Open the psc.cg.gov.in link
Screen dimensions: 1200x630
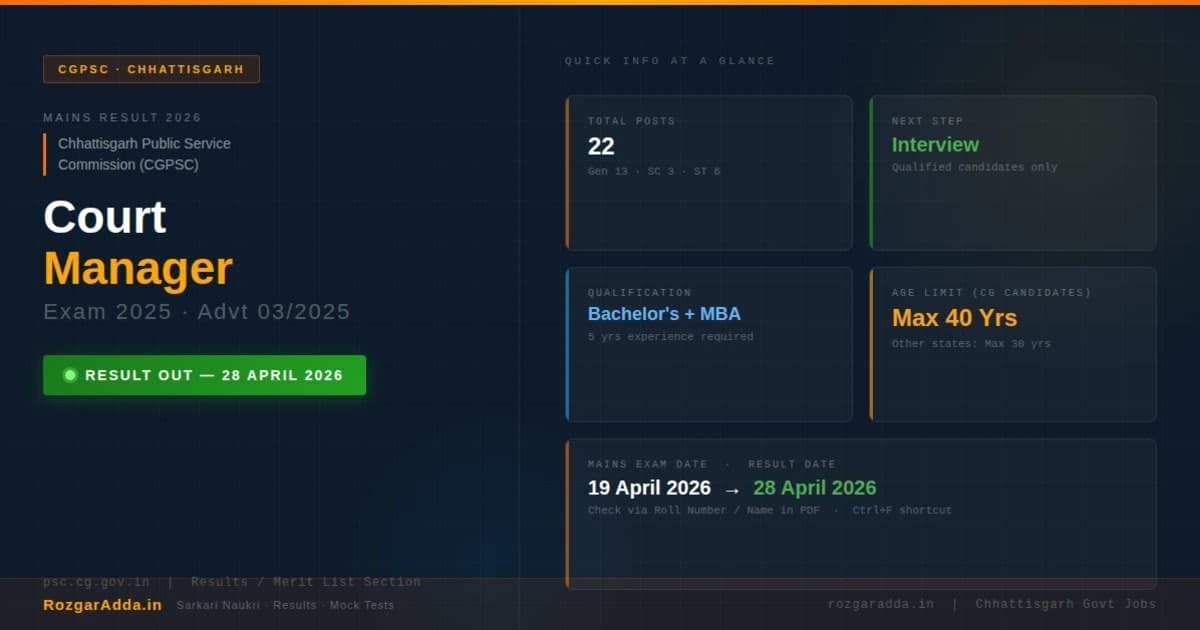(x=97, y=581)
